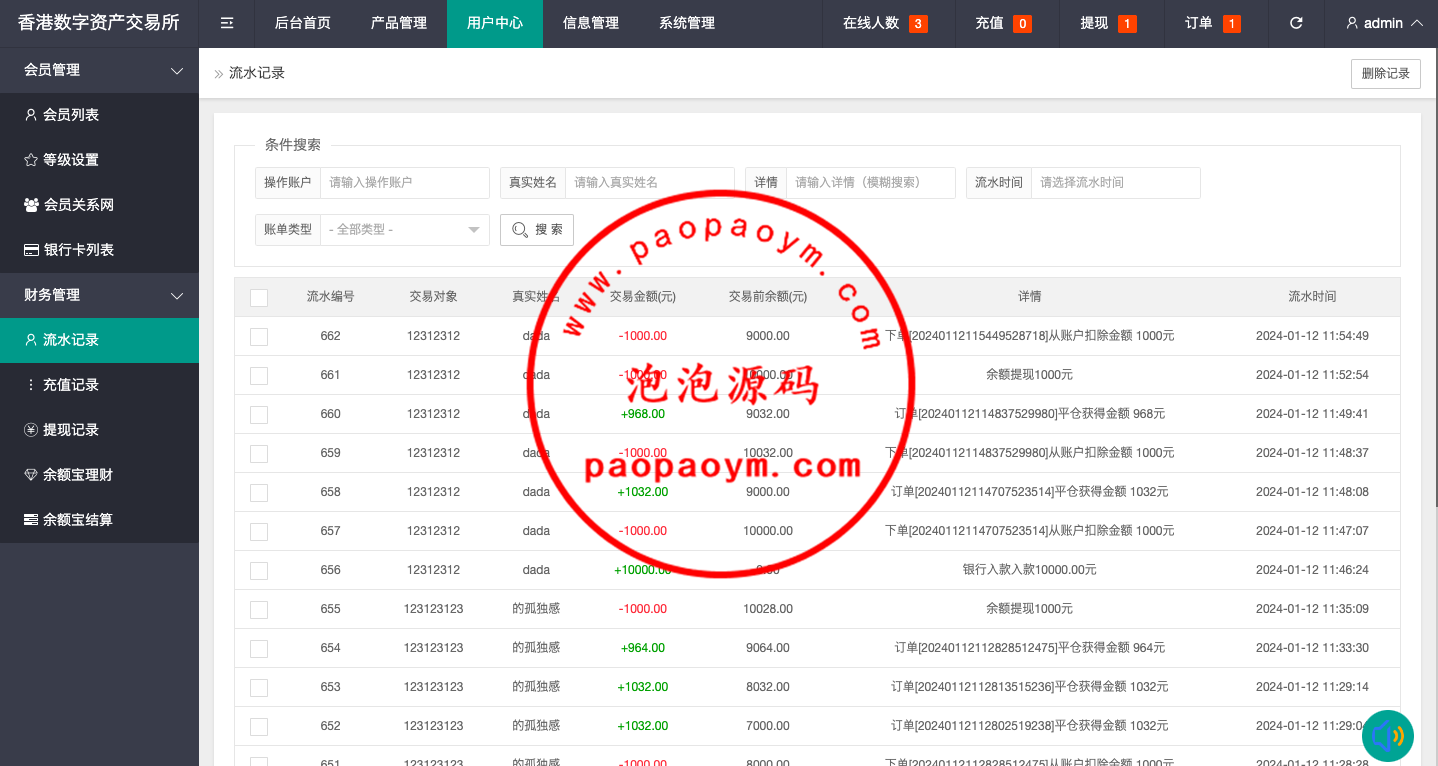Check the box for record 661
The width and height of the screenshot is (1438, 766).
coord(259,375)
